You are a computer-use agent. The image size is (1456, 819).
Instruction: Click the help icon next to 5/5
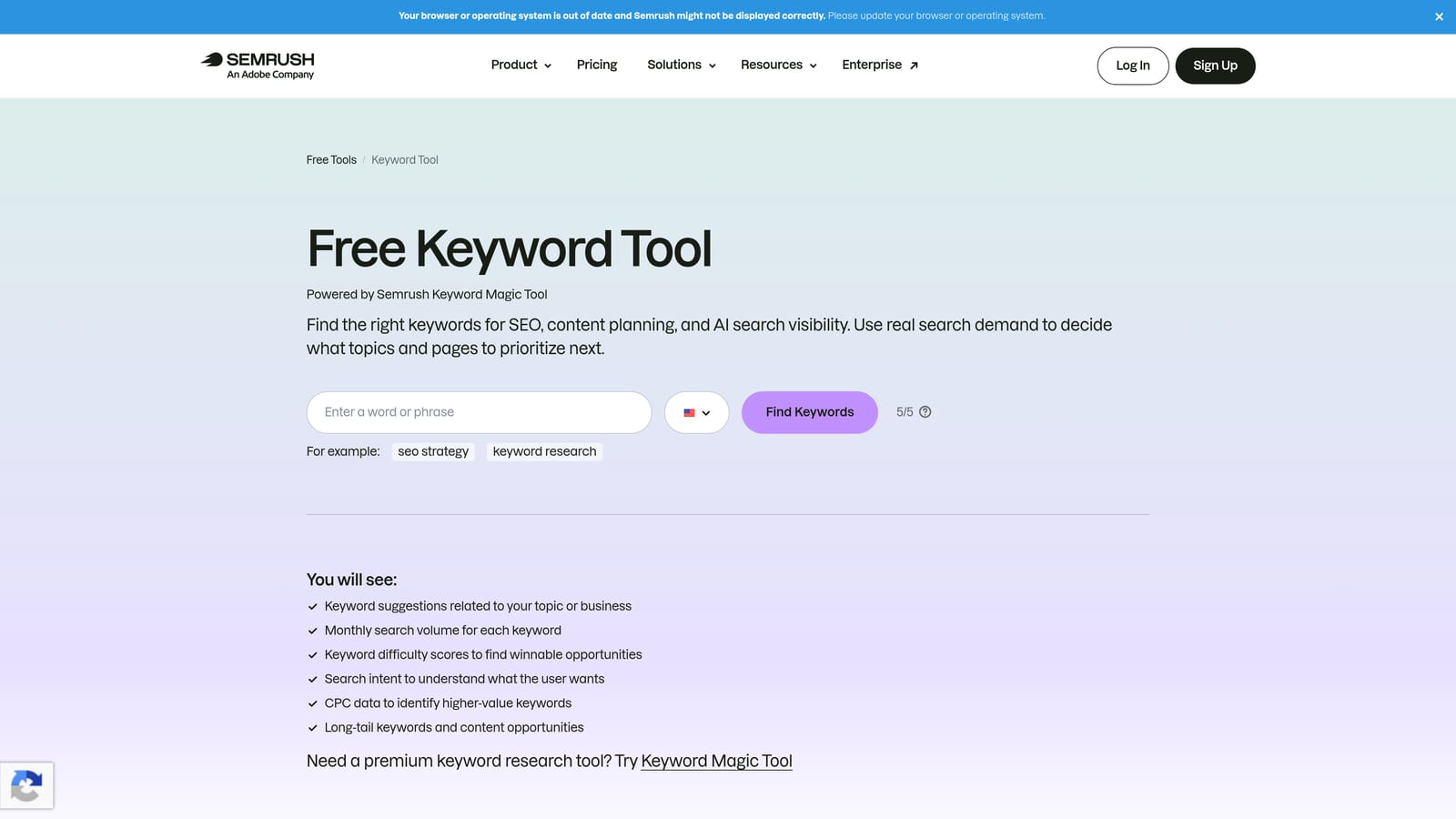tap(925, 412)
